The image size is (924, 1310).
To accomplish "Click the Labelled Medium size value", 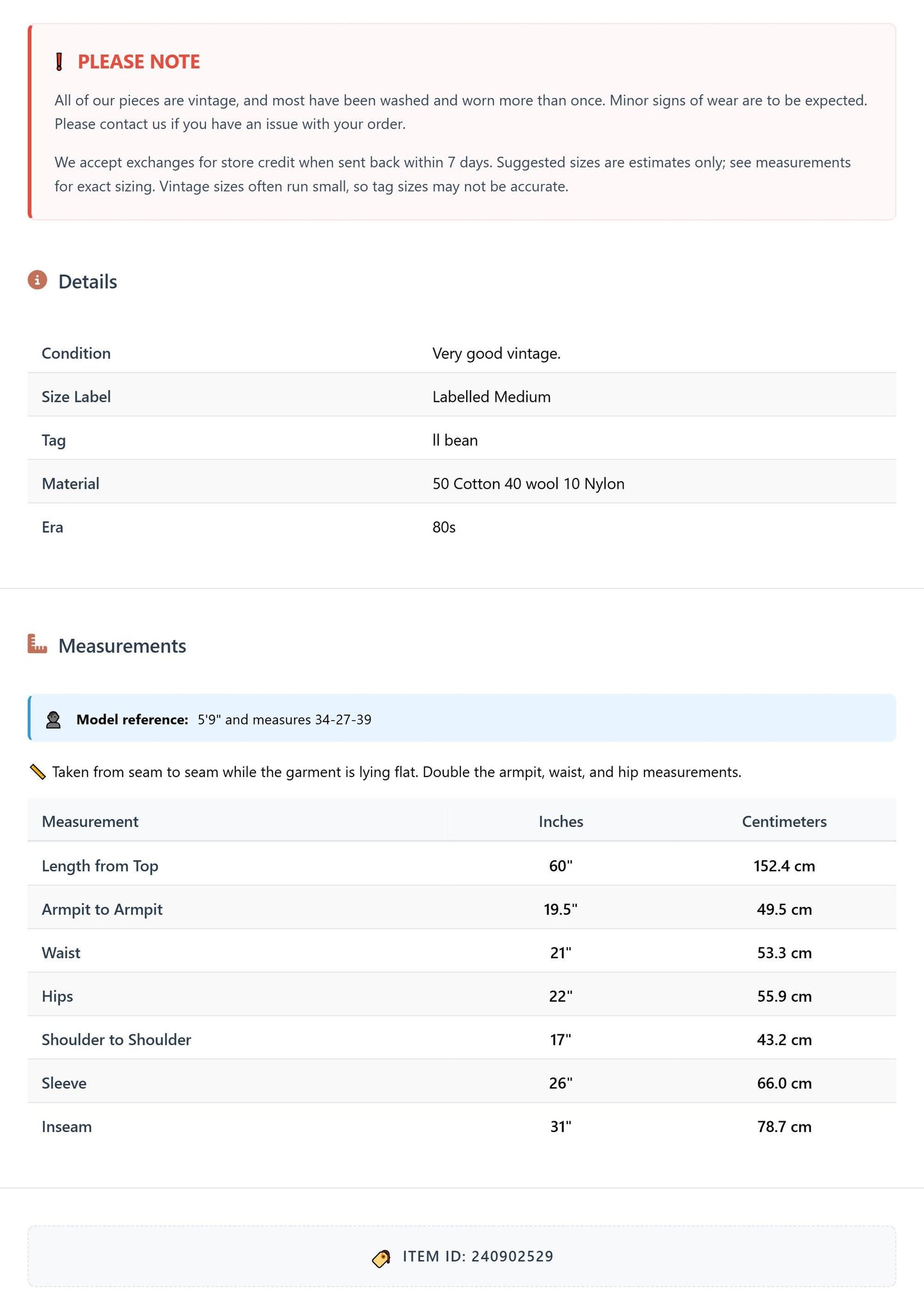I will point(491,397).
